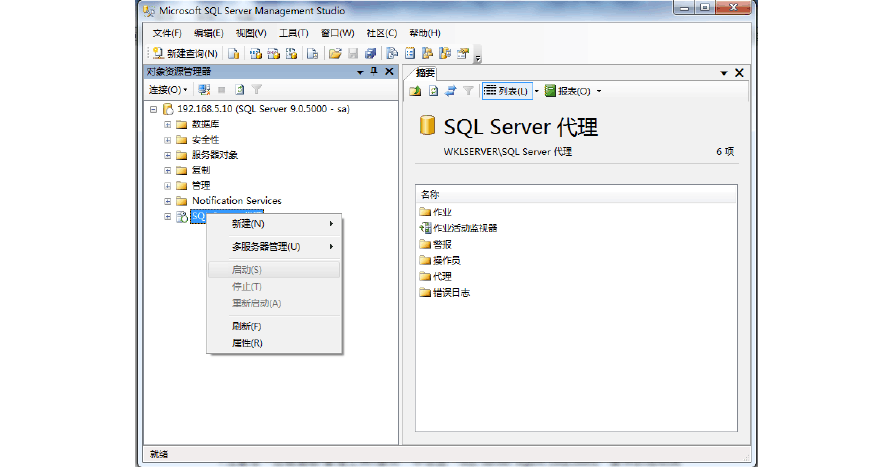Choose 刷新(F) in the context menu
This screenshot has width=893, height=467.
coord(275,326)
